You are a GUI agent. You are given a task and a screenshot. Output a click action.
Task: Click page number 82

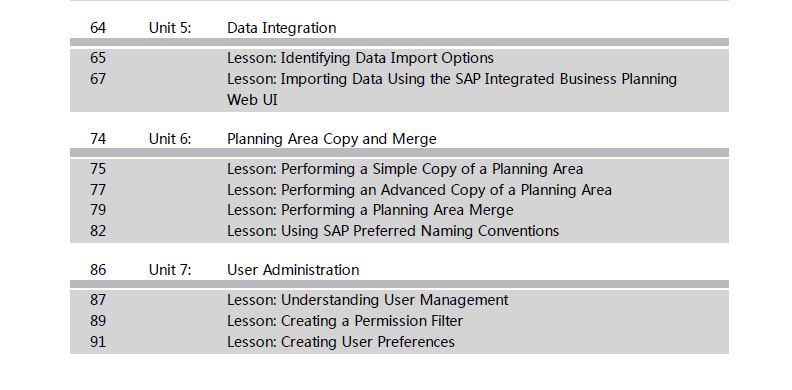[98, 231]
